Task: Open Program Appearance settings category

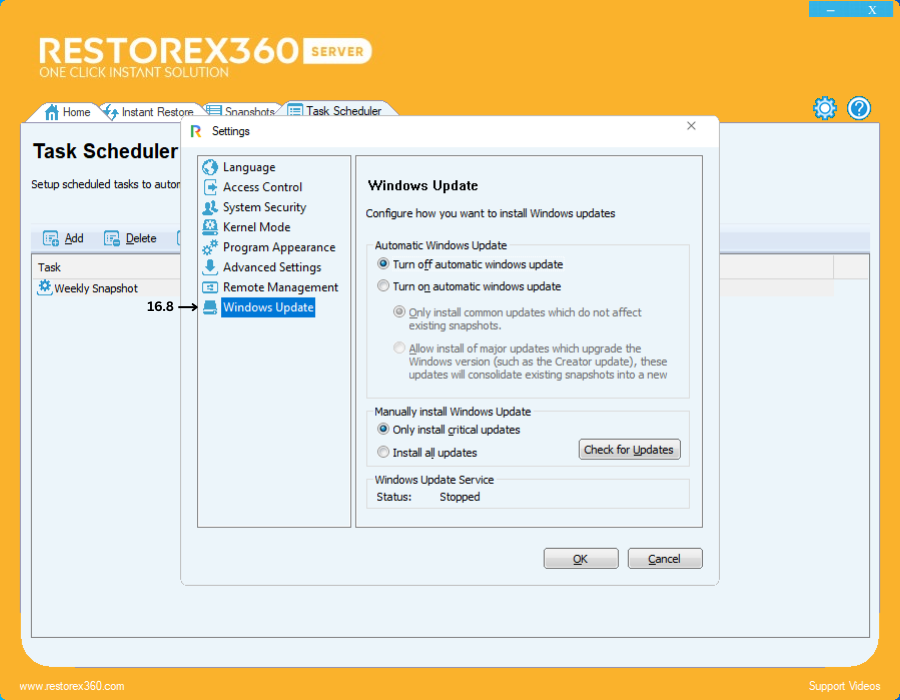Action: pyautogui.click(x=279, y=247)
